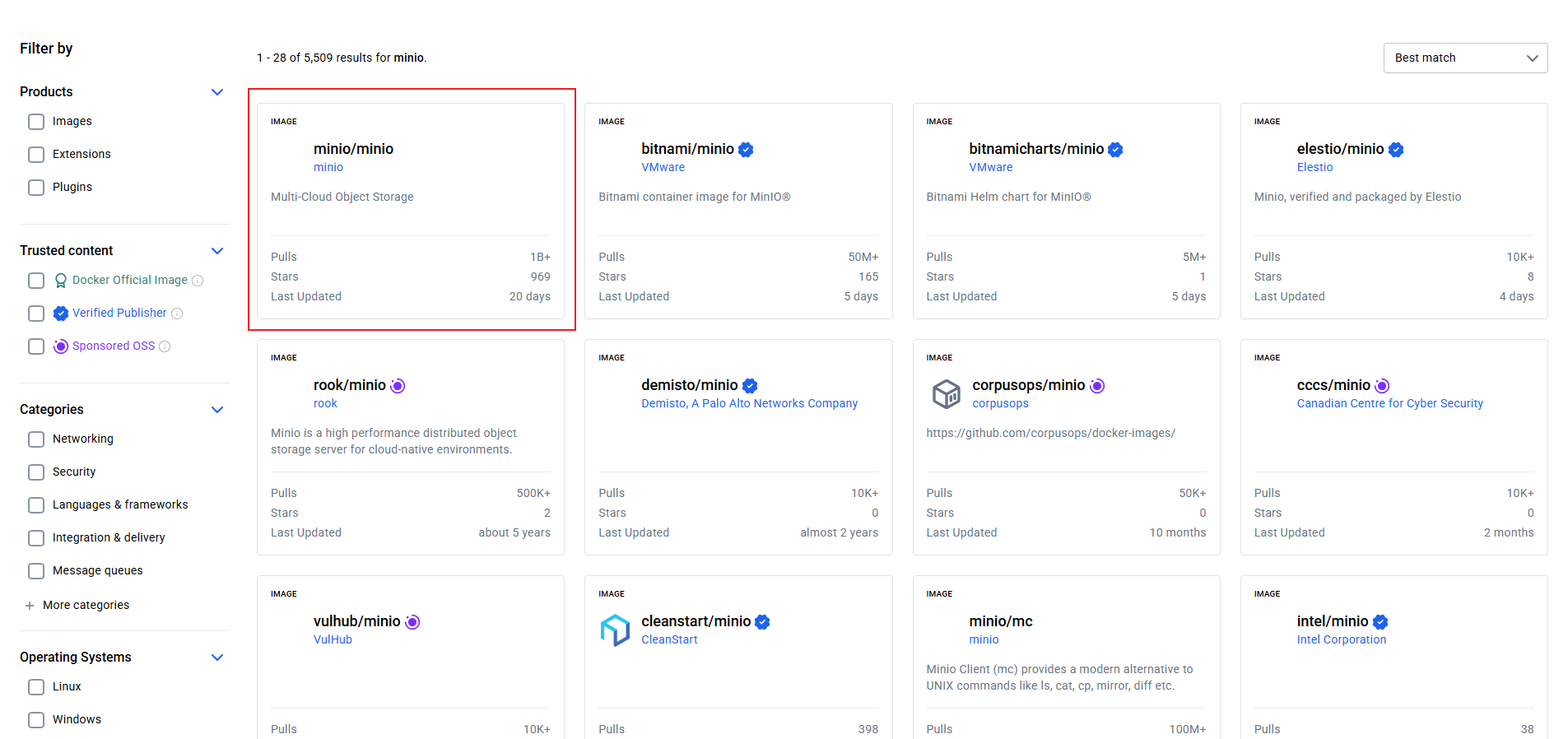The width and height of the screenshot is (1568, 739).
Task: Click the CleanStart hexagon logo
Action: coord(616,630)
